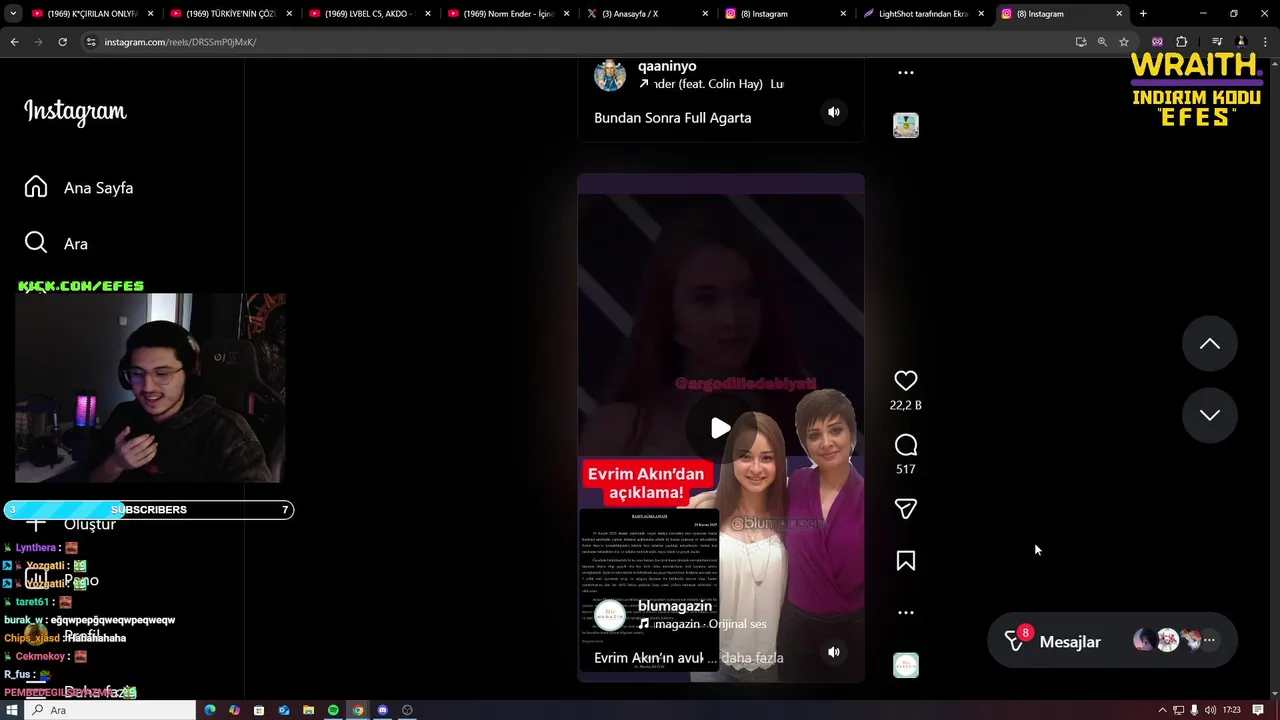The image size is (1280, 720).
Task: Open Microsoft Edge from taskbar
Action: (210, 710)
